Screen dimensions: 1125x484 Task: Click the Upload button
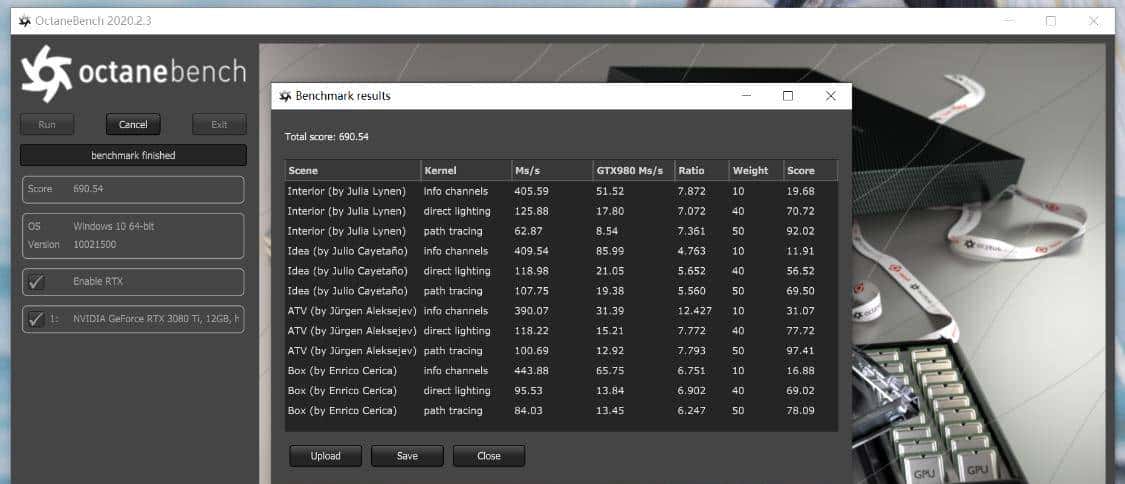tap(326, 456)
